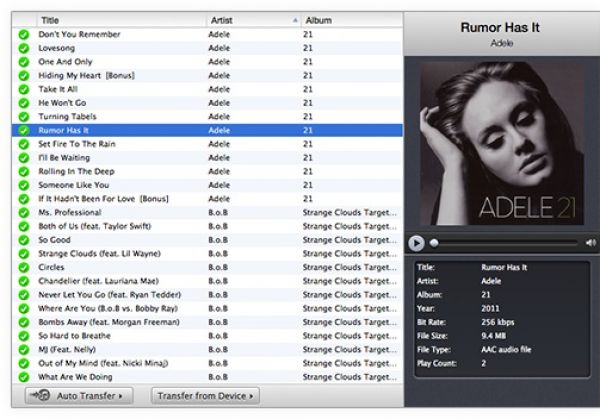Click green check icon beside He Won't Go
Viewport: 600px width, 419px height.
click(x=24, y=103)
